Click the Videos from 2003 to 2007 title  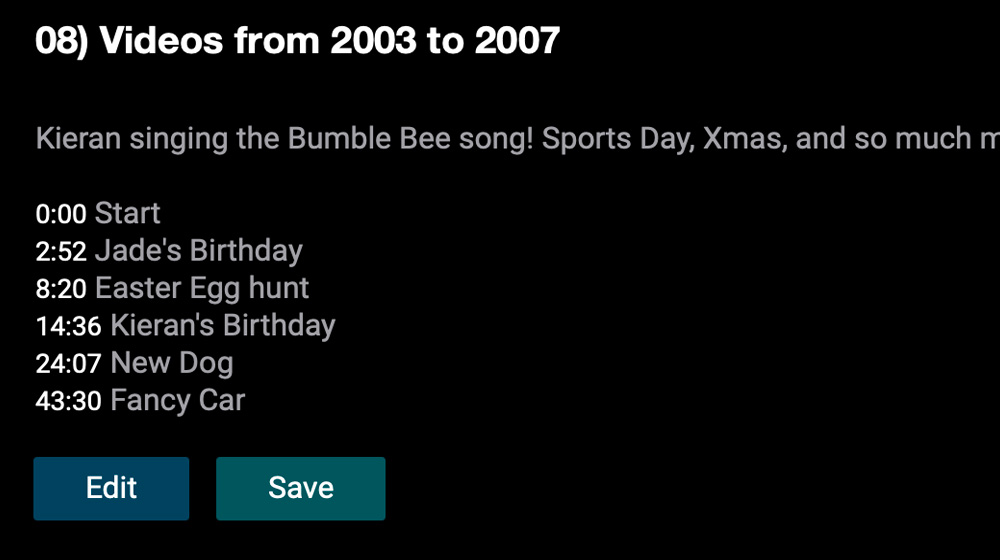pos(330,41)
